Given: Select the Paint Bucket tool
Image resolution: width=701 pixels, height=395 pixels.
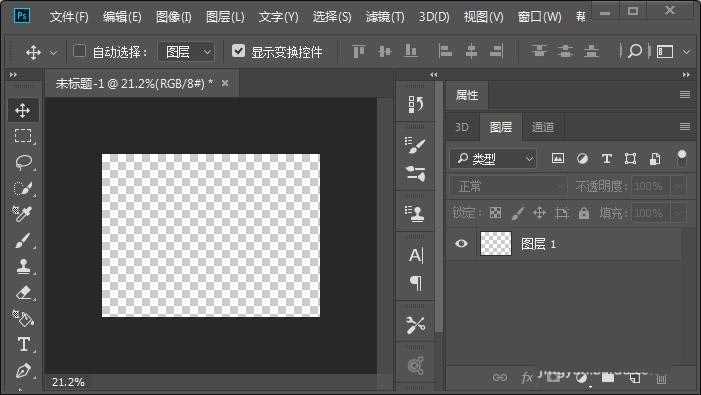Looking at the screenshot, I should coord(23,318).
